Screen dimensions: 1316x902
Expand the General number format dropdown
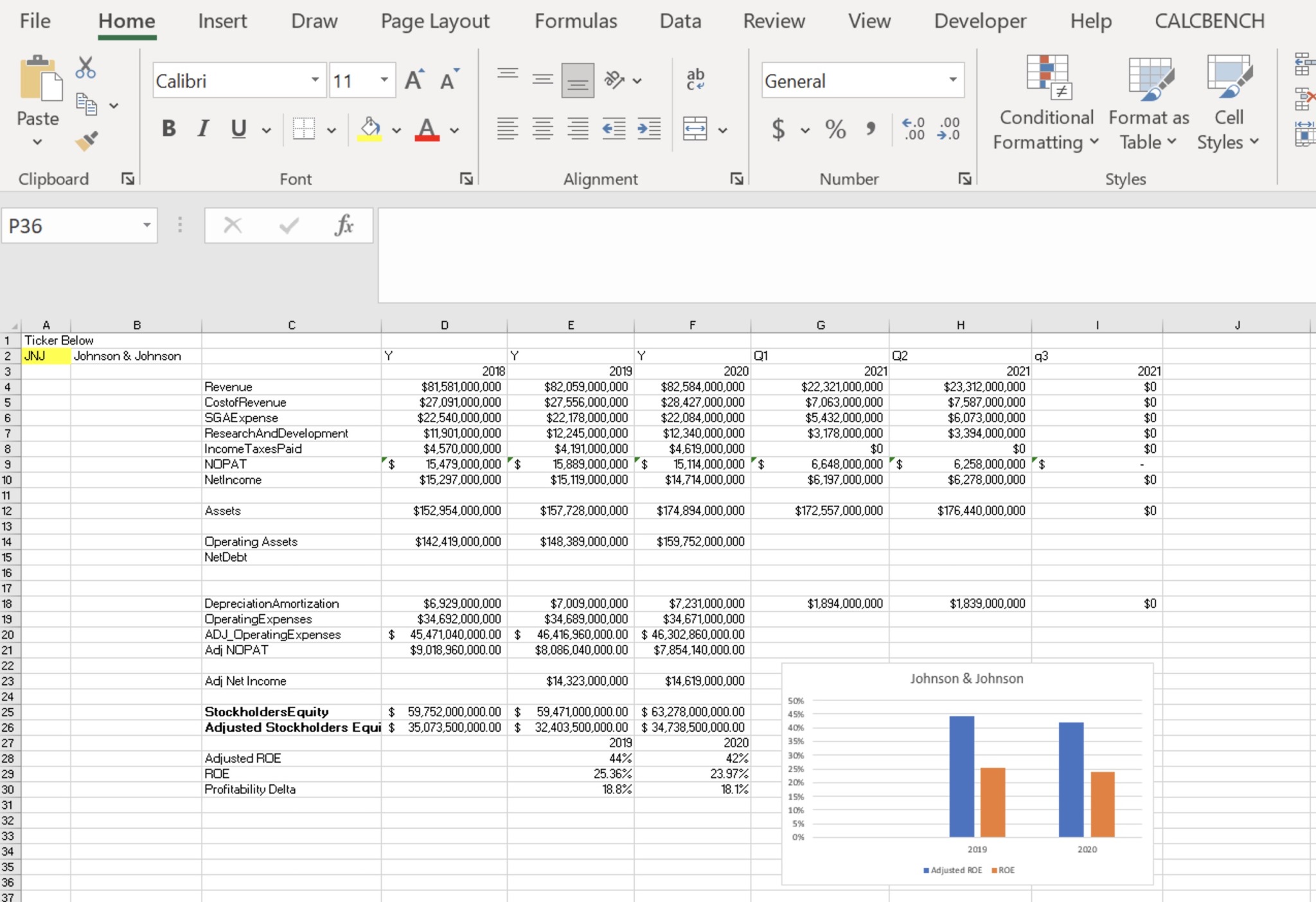[x=952, y=80]
